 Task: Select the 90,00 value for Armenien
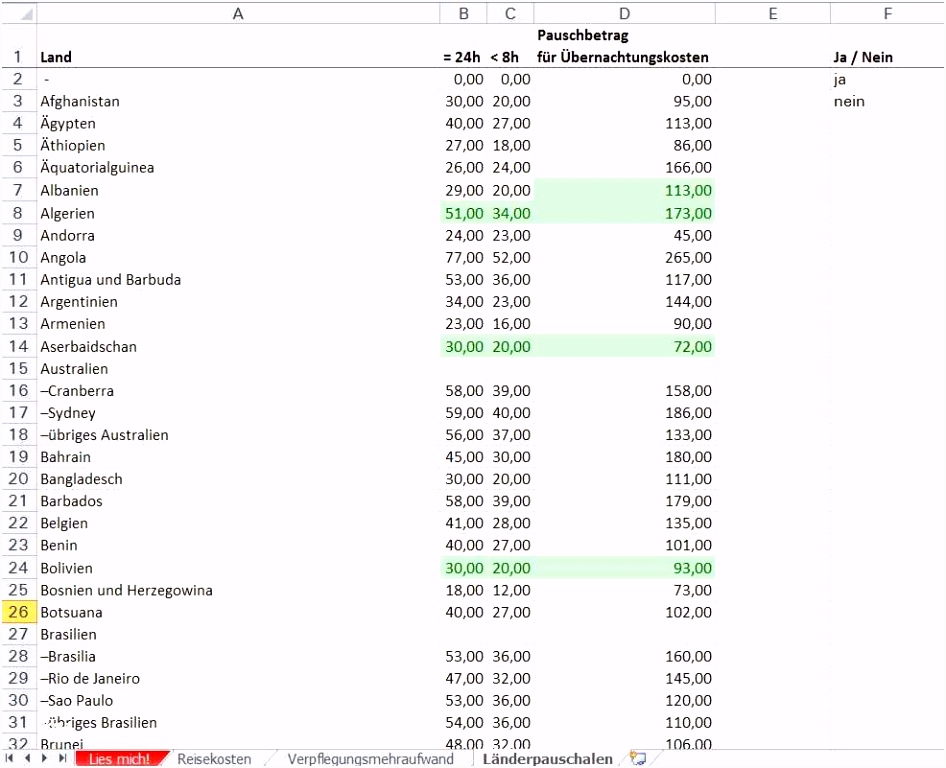624,323
